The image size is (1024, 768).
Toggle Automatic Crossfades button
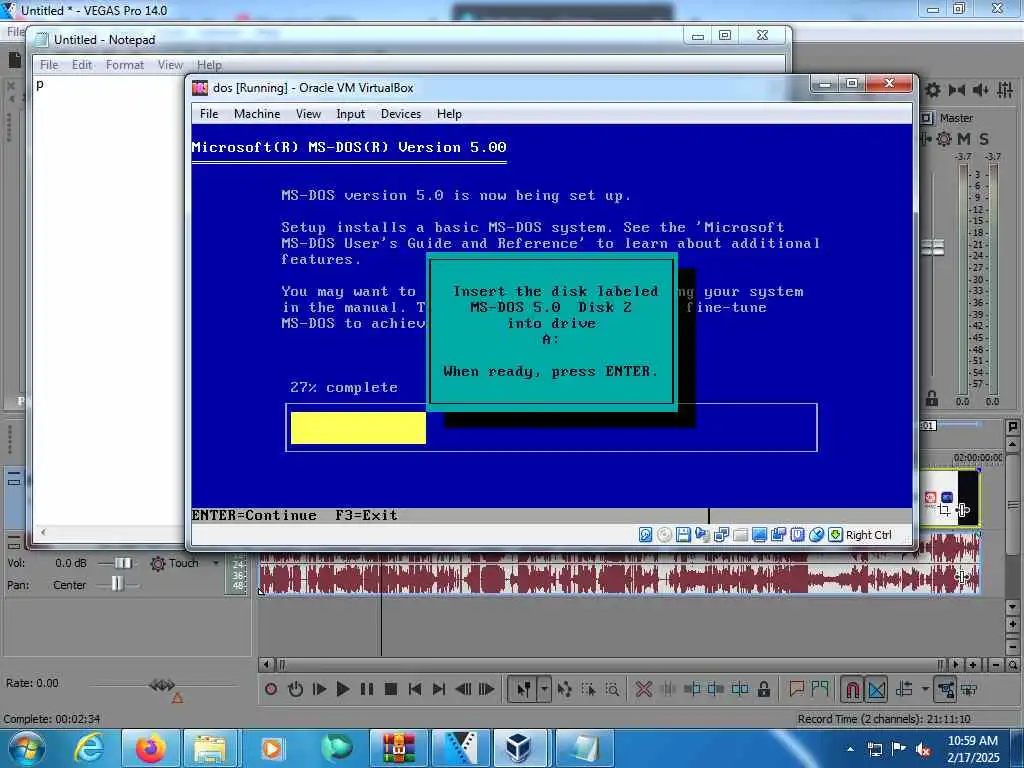point(876,689)
